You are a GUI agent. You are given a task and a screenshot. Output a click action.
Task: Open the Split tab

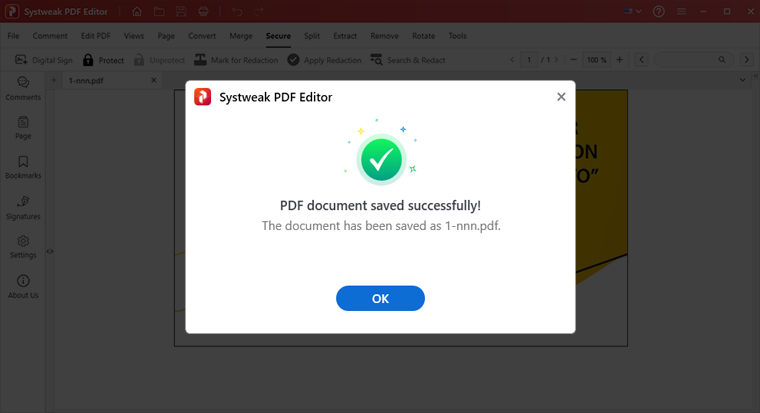312,36
